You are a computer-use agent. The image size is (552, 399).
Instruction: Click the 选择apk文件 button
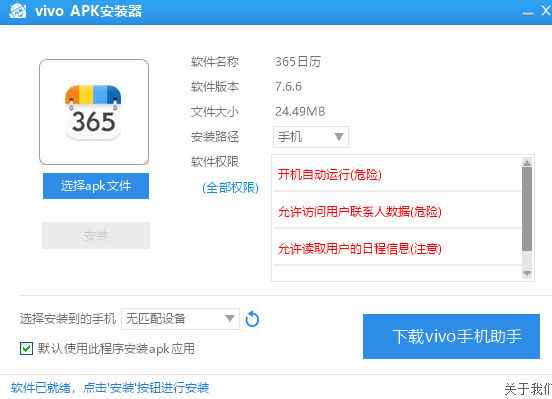click(96, 186)
